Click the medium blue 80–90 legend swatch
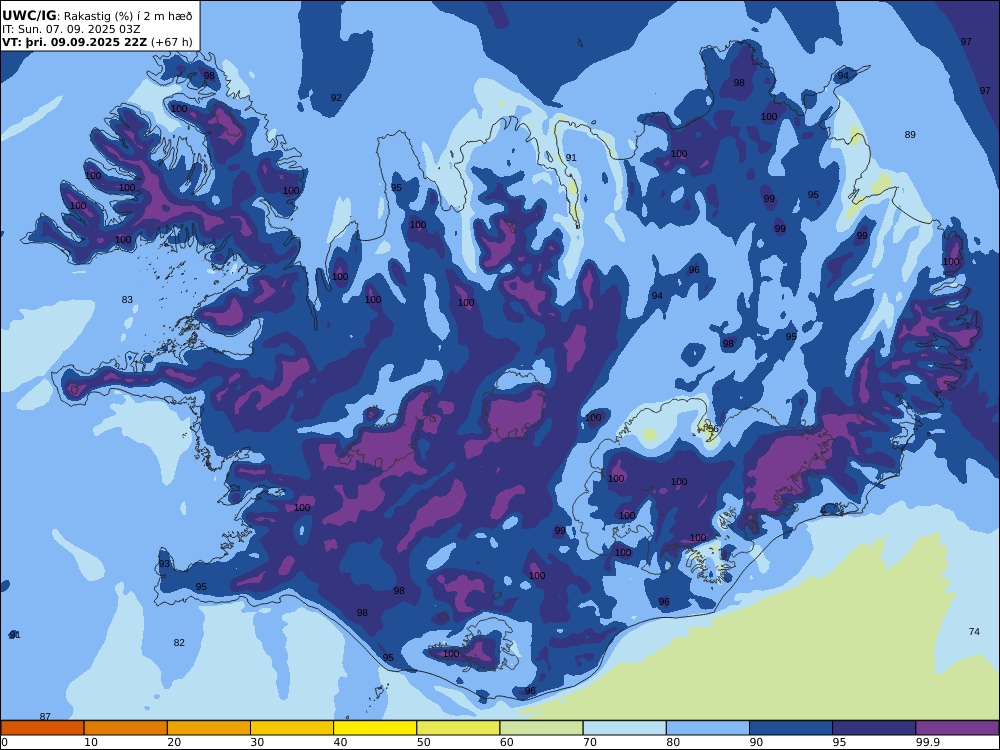Screen dimensions: 1000x750 coord(708,728)
